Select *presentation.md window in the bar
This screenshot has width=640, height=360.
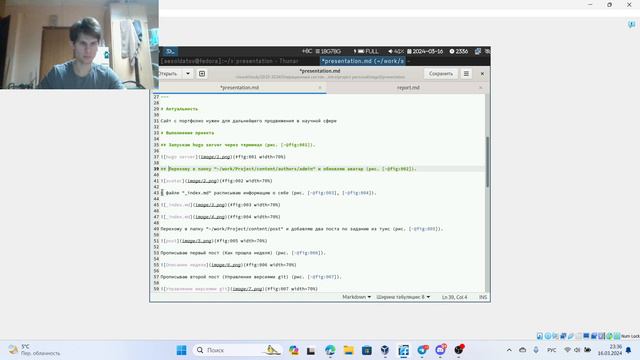362,61
